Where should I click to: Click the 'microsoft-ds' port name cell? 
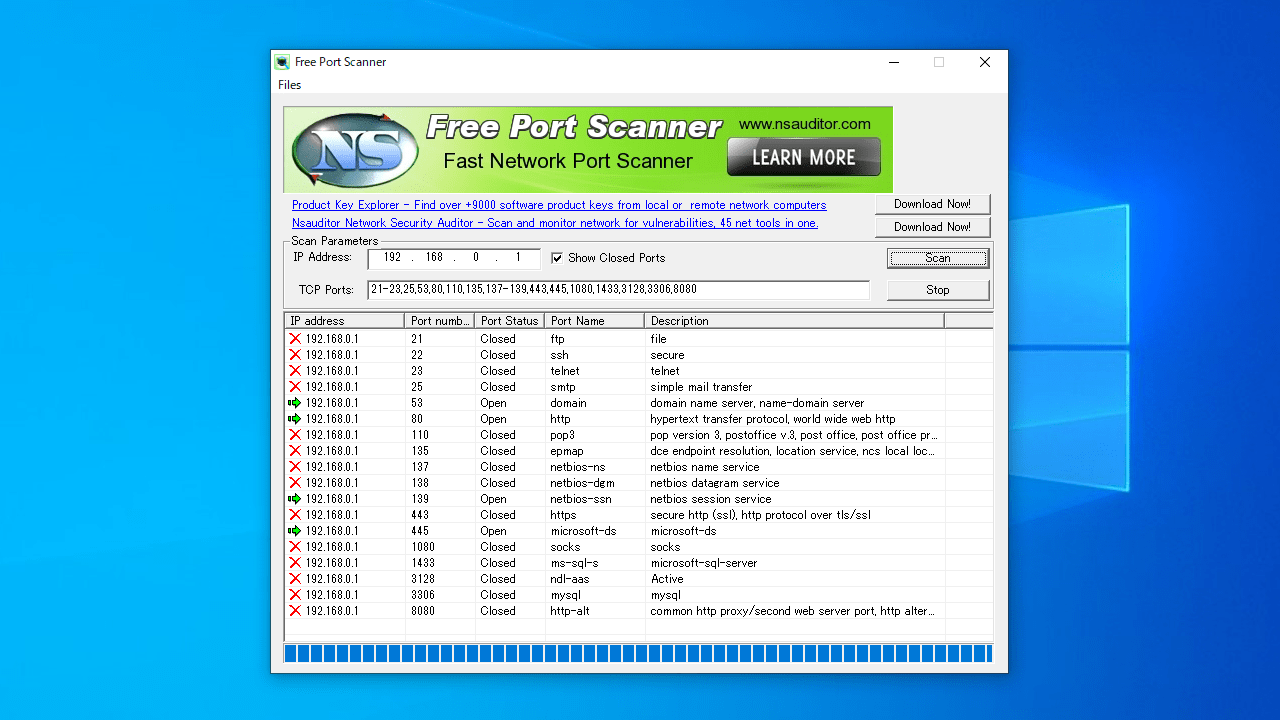pyautogui.click(x=583, y=531)
